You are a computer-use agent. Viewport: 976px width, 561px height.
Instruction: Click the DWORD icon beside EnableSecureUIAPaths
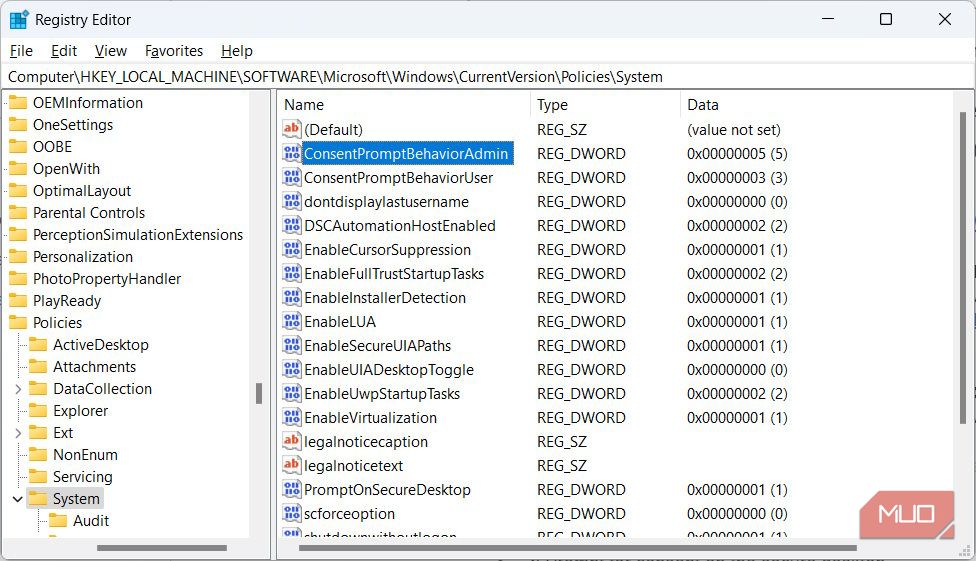(x=291, y=345)
